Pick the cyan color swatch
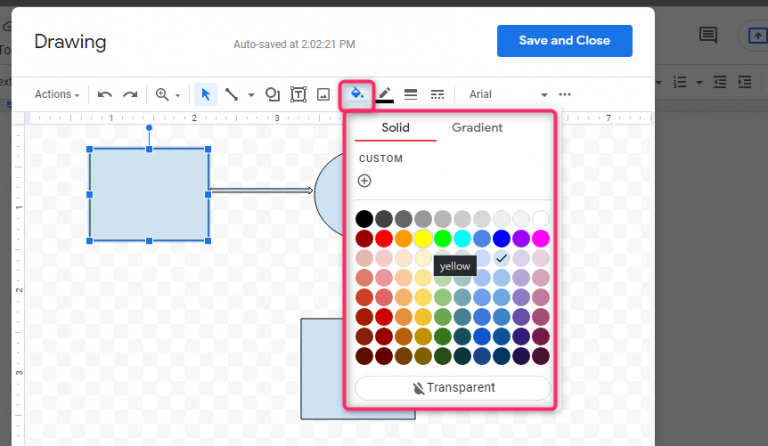 (x=462, y=238)
